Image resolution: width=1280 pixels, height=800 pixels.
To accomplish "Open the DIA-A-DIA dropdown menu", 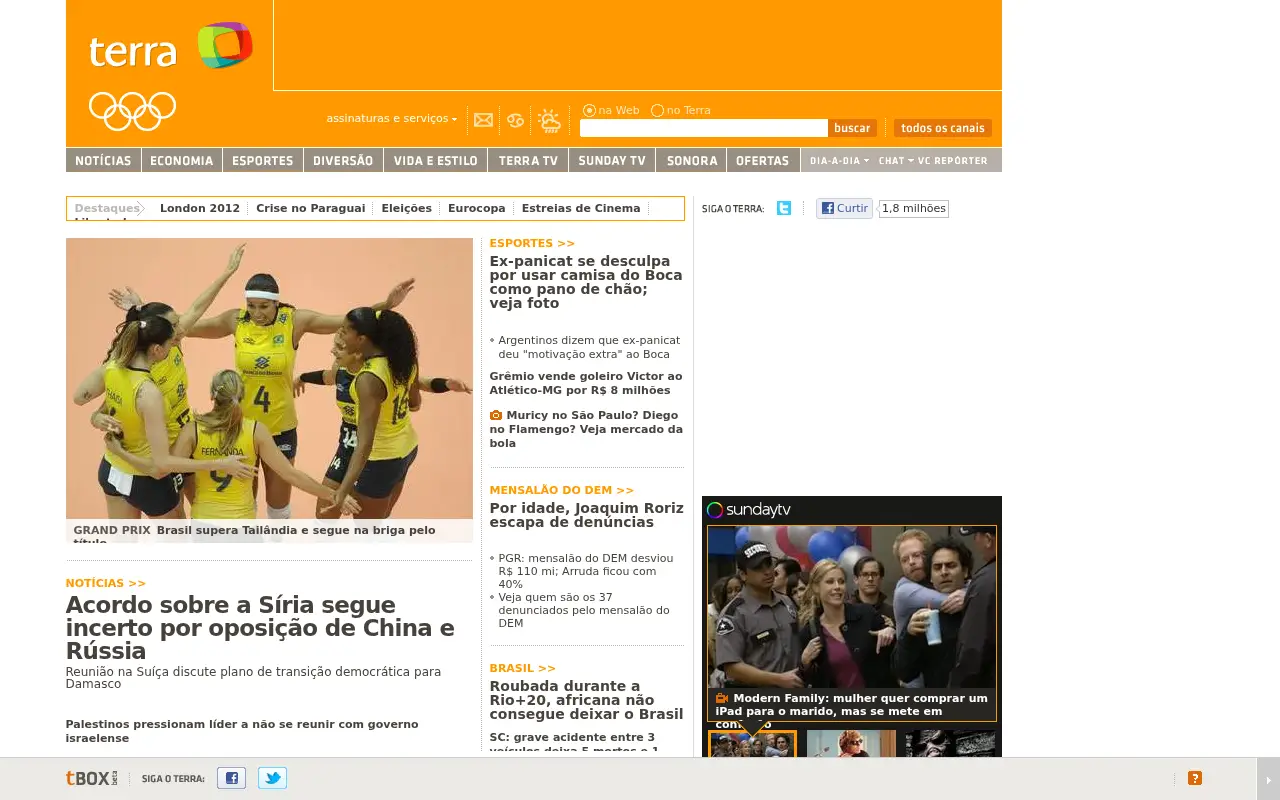I will [839, 160].
